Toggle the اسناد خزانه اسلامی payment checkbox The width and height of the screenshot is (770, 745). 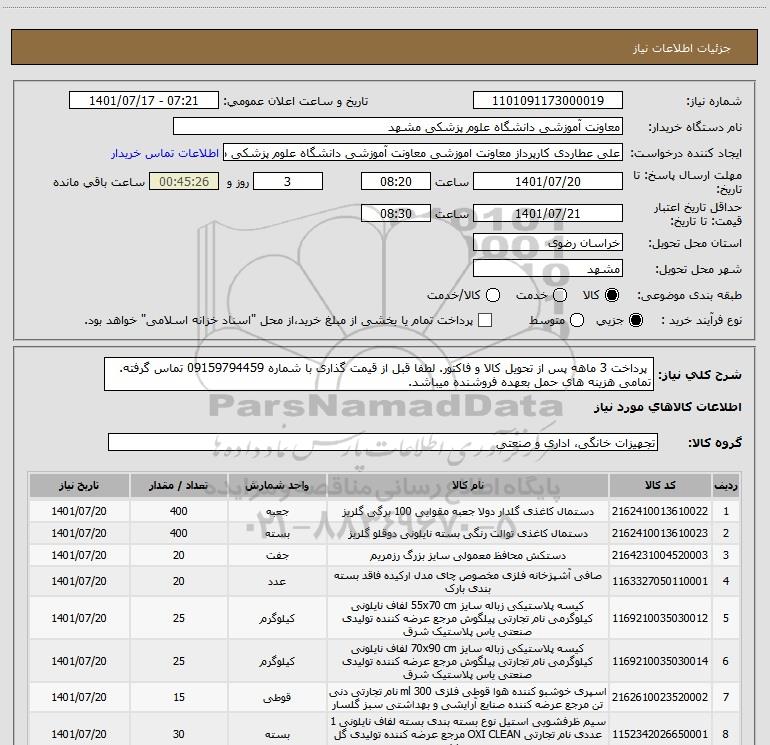click(x=485, y=320)
